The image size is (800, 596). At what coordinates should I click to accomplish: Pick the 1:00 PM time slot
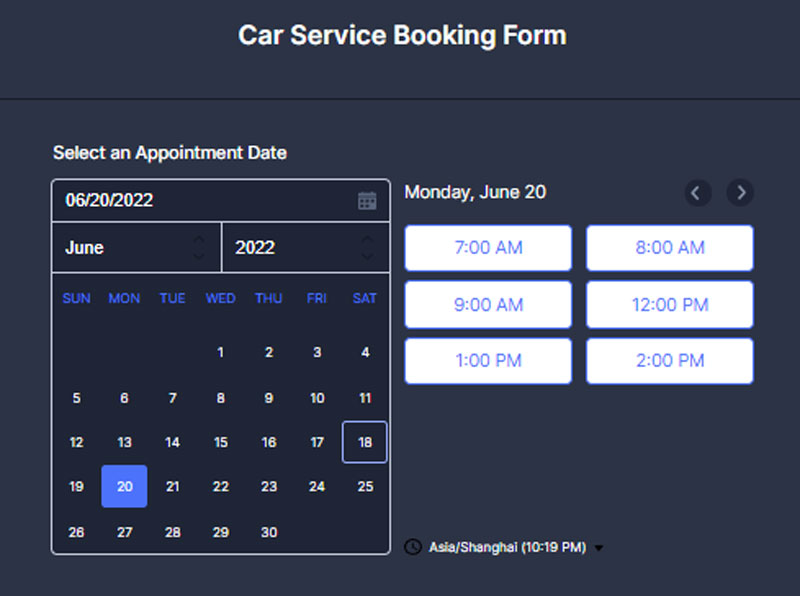click(x=488, y=361)
